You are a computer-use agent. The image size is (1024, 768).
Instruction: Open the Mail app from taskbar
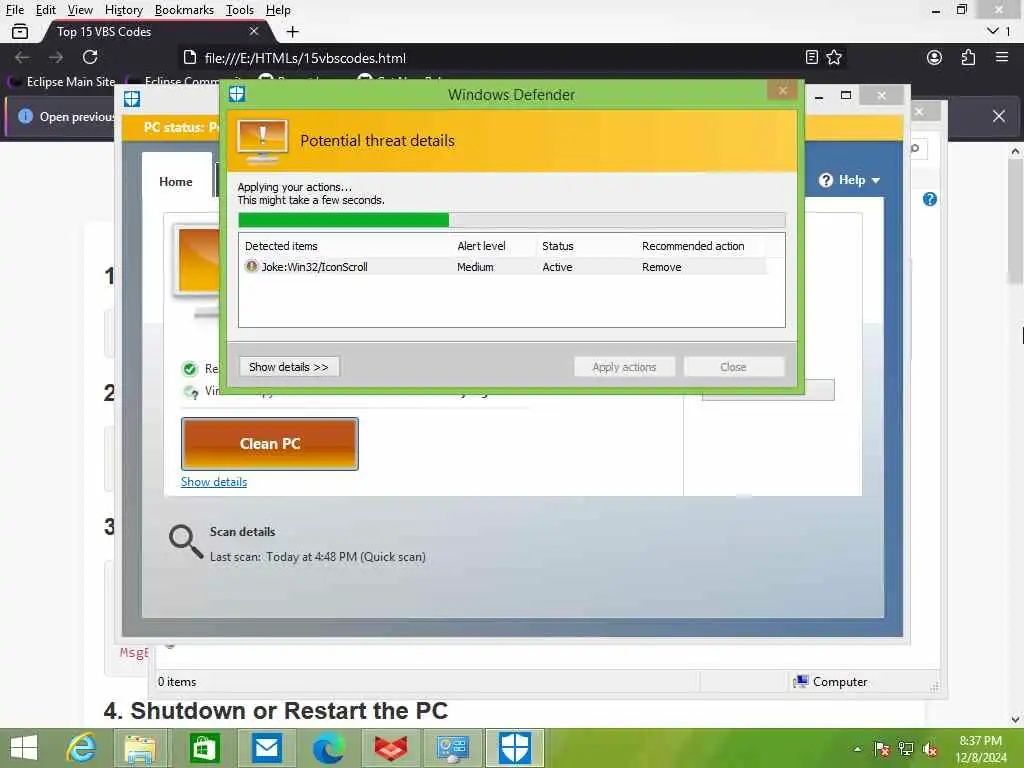pos(266,748)
